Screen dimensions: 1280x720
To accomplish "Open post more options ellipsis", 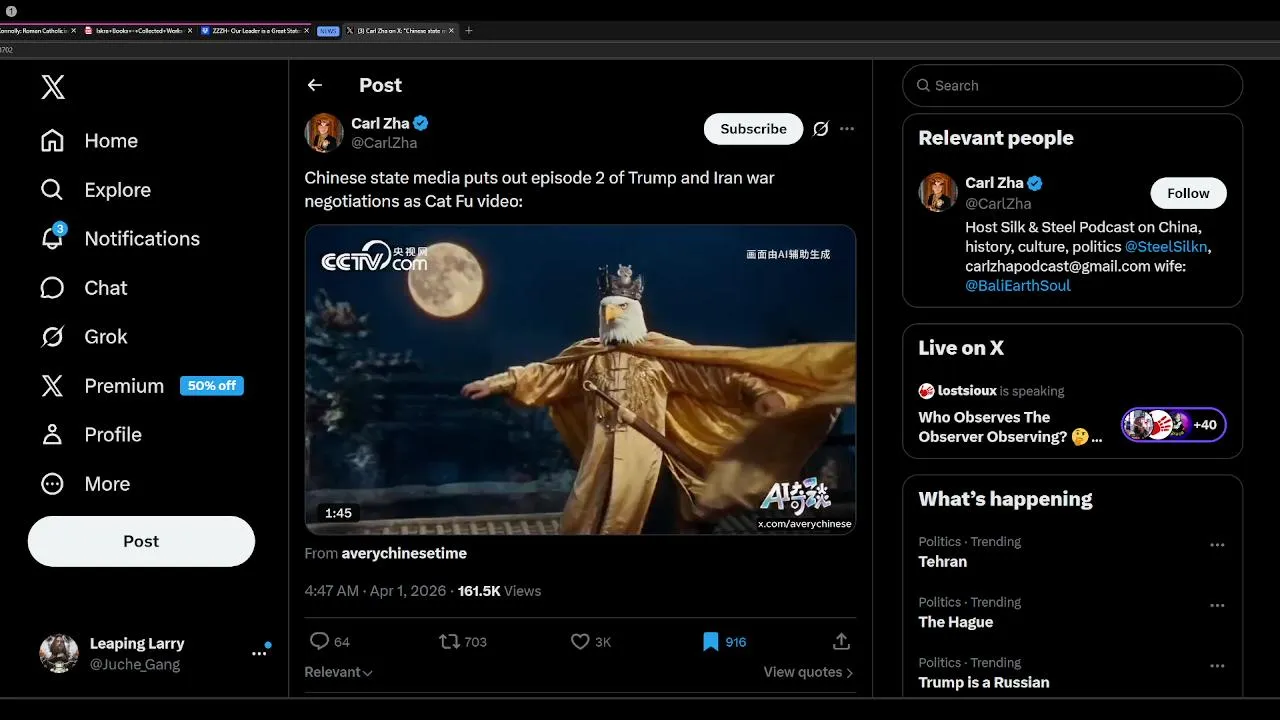I will pyautogui.click(x=847, y=129).
